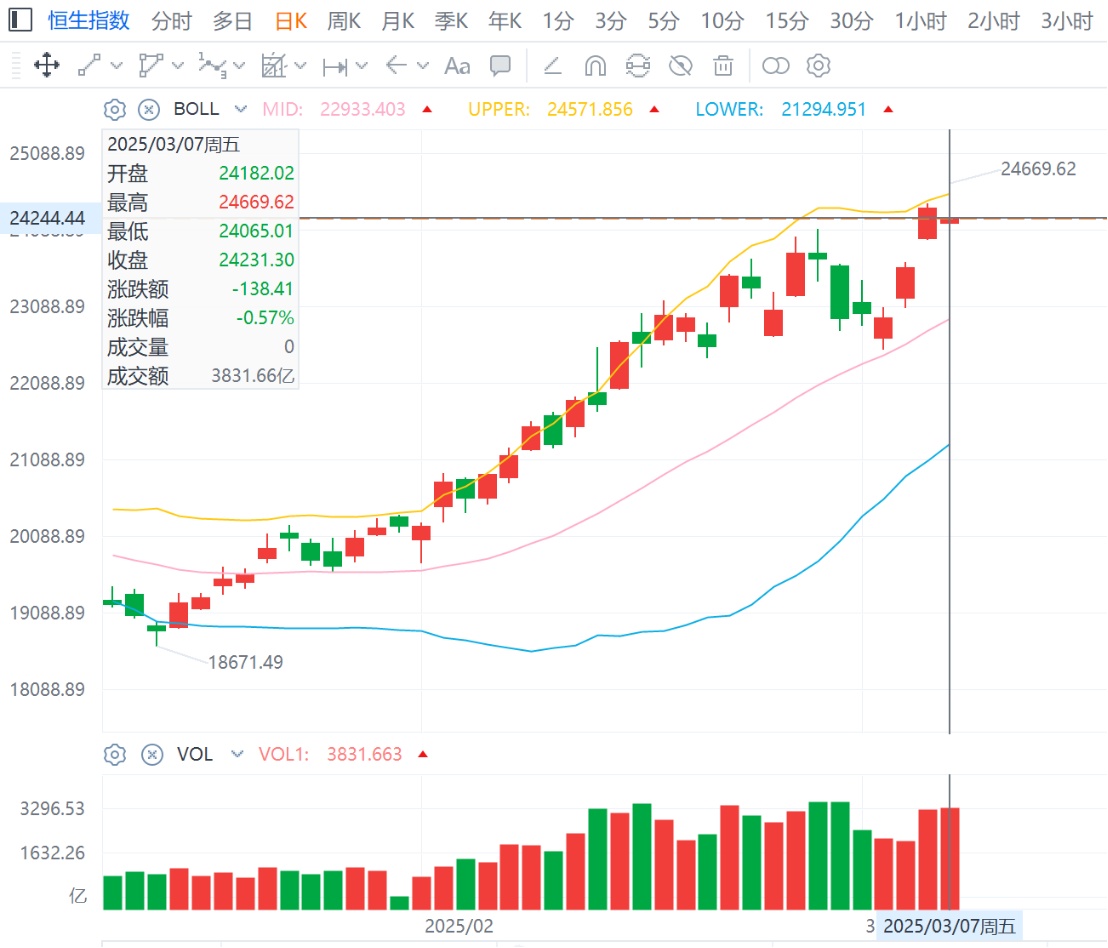Open BOLL indicator settings gear

pos(114,109)
